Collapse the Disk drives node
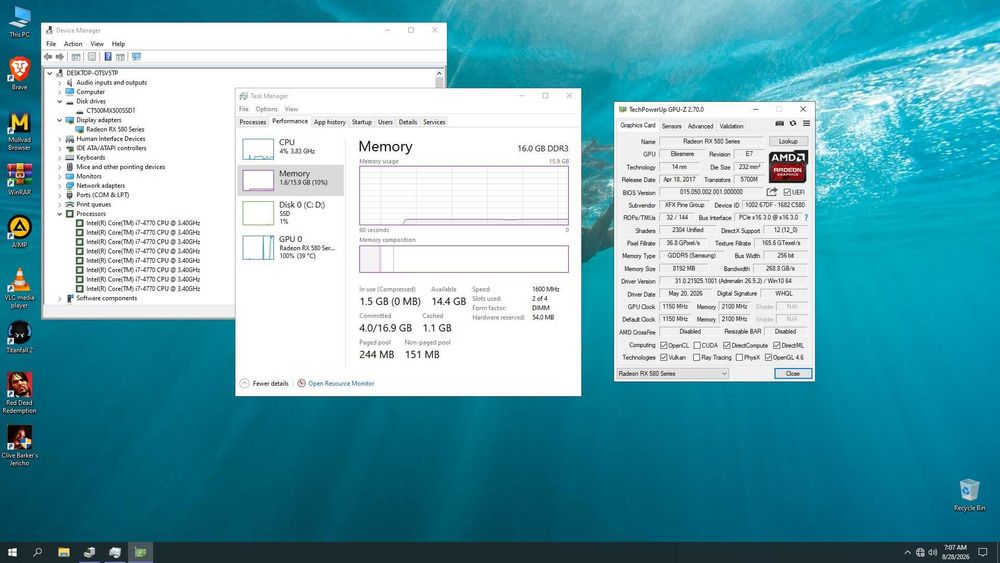Image resolution: width=1000 pixels, height=563 pixels. [x=60, y=101]
